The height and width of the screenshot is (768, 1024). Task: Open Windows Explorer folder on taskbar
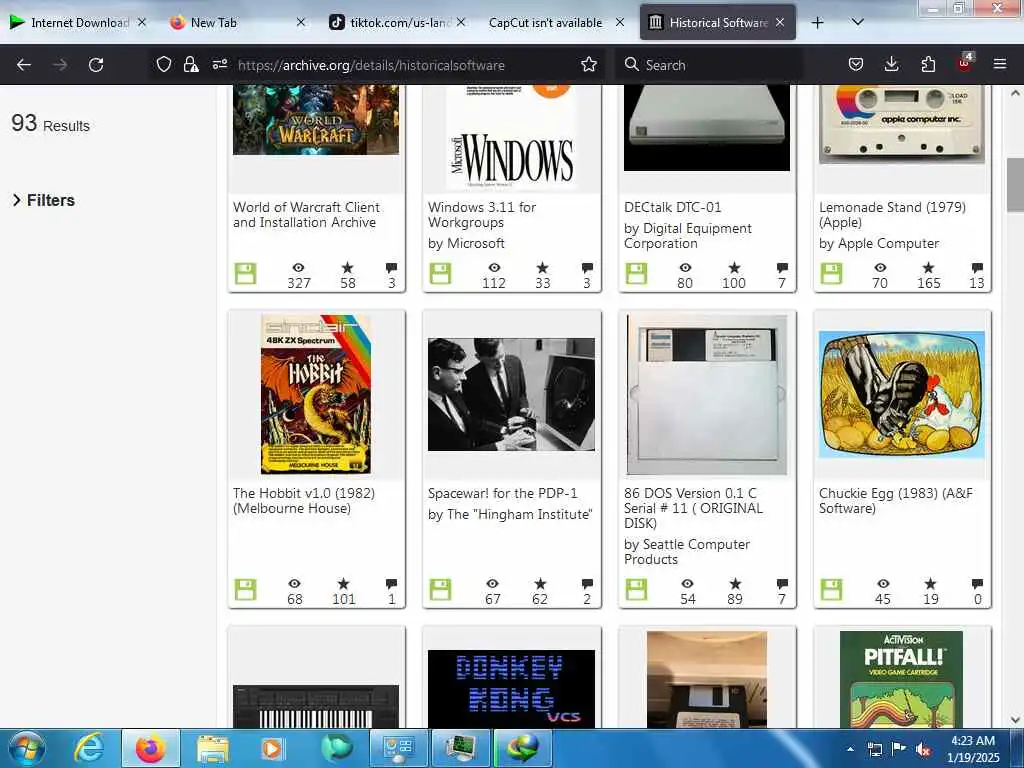[212, 748]
